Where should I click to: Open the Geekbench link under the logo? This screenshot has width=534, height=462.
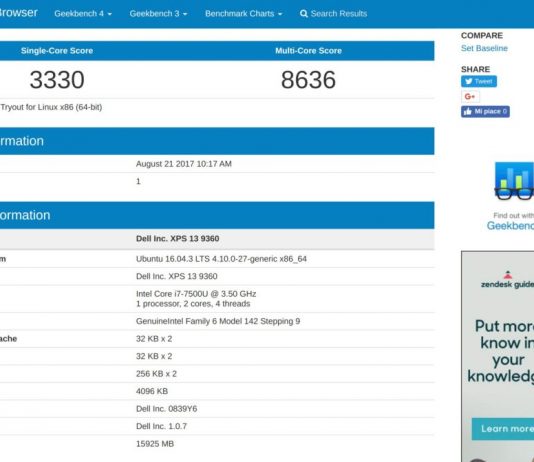[x=510, y=226]
